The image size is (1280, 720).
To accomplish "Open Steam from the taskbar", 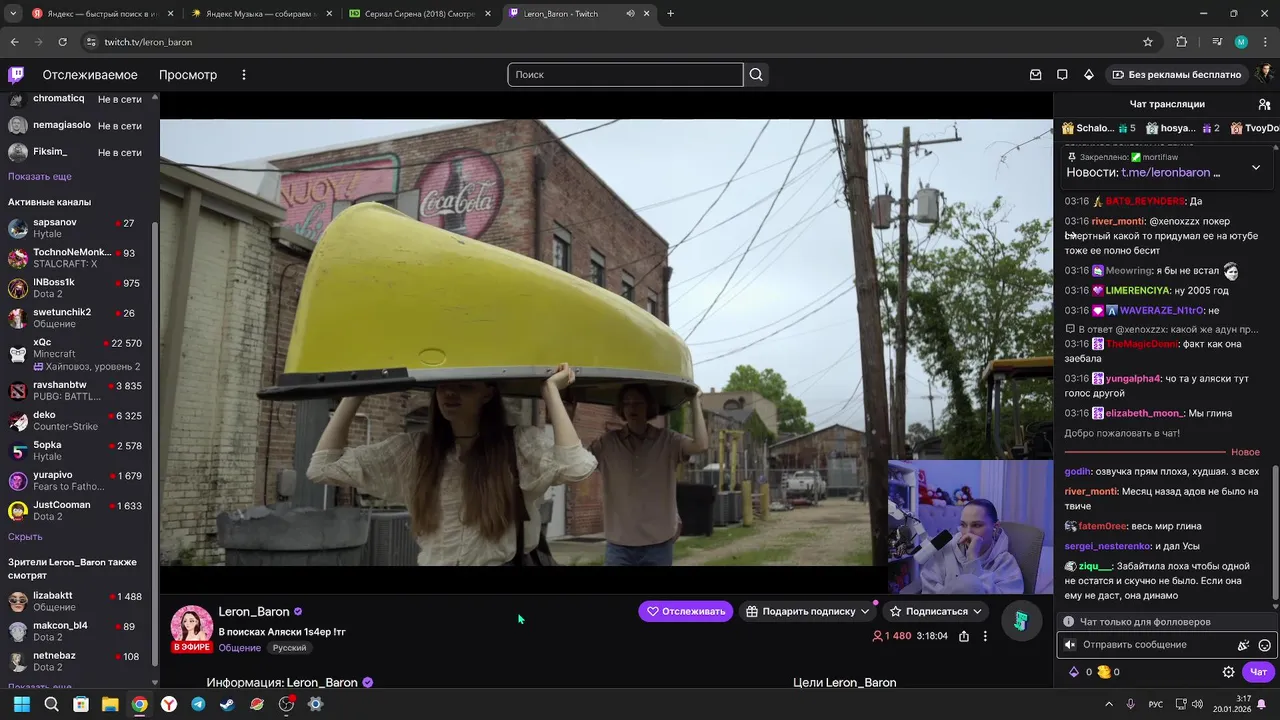I will [227, 704].
